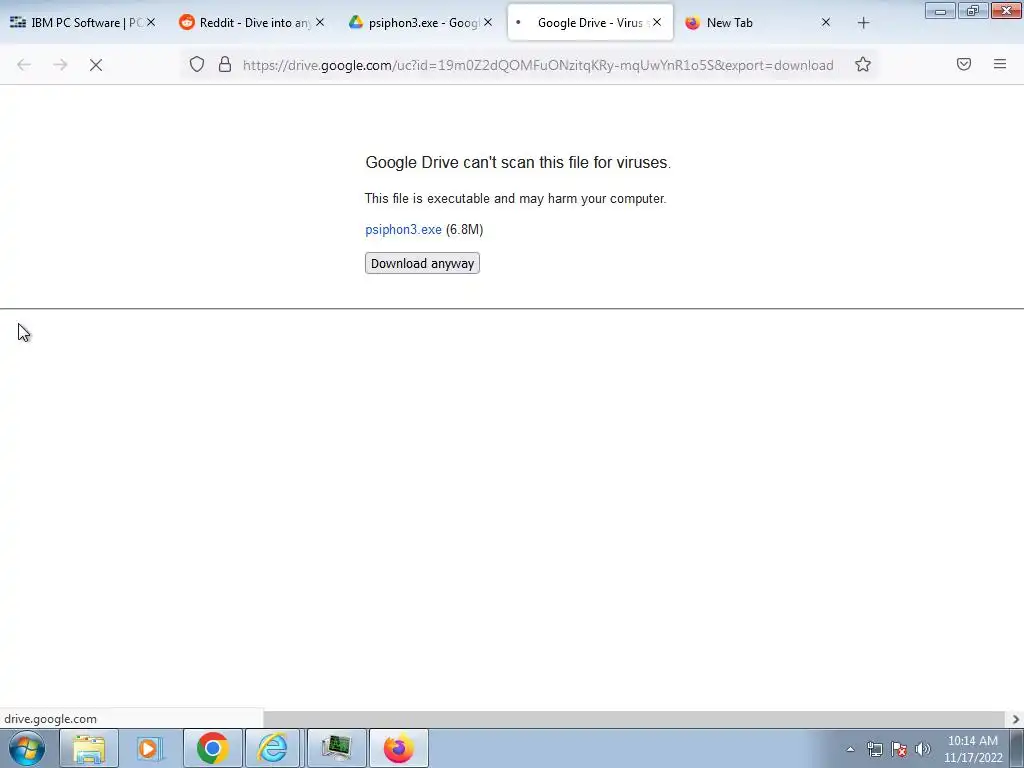The image size is (1024, 768).
Task: Open Firefox application menu
Action: coord(999,64)
